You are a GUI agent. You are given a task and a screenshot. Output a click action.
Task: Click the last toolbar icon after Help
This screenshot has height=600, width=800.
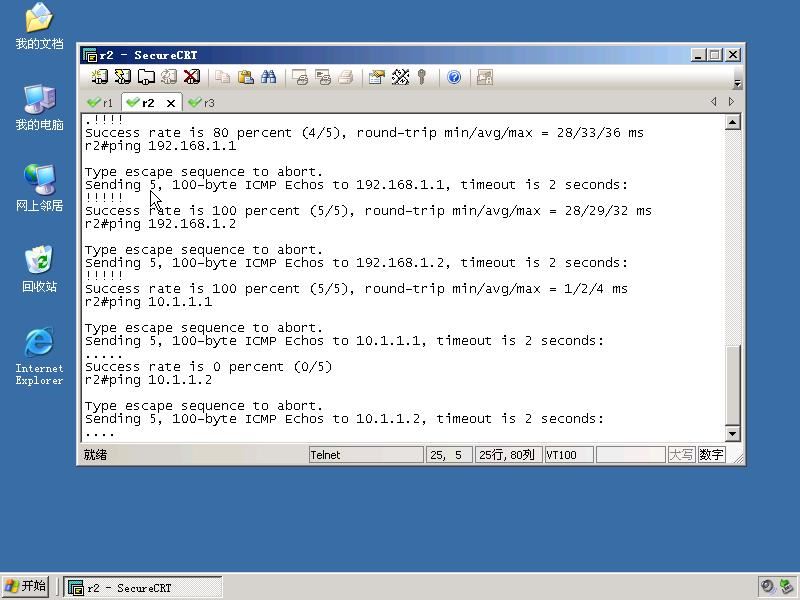pyautogui.click(x=485, y=77)
